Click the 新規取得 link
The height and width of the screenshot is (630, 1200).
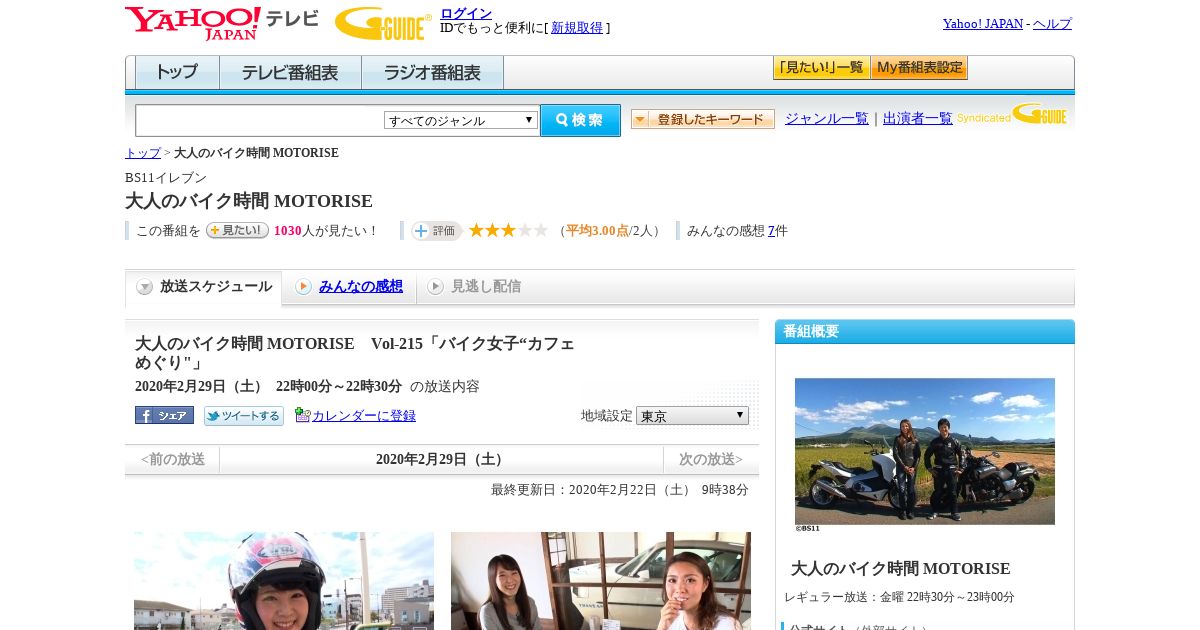pos(577,28)
